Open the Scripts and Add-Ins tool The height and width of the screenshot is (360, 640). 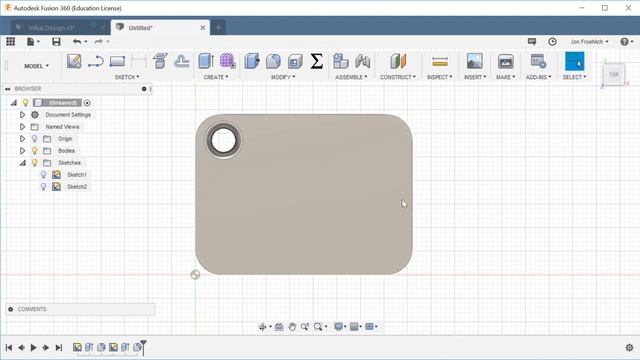[538, 61]
